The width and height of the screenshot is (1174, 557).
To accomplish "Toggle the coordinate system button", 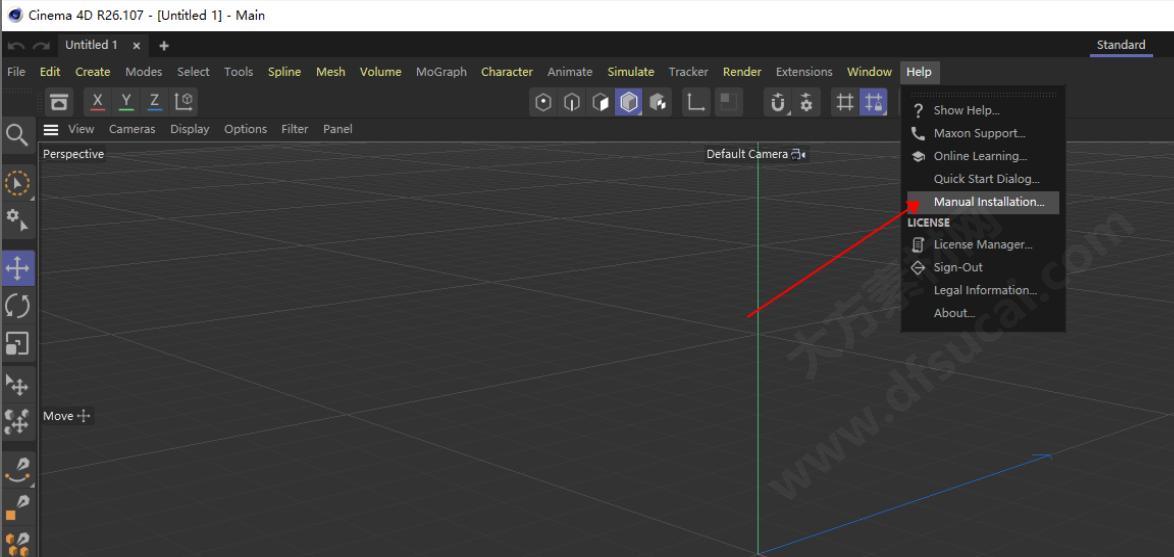I will [183, 102].
